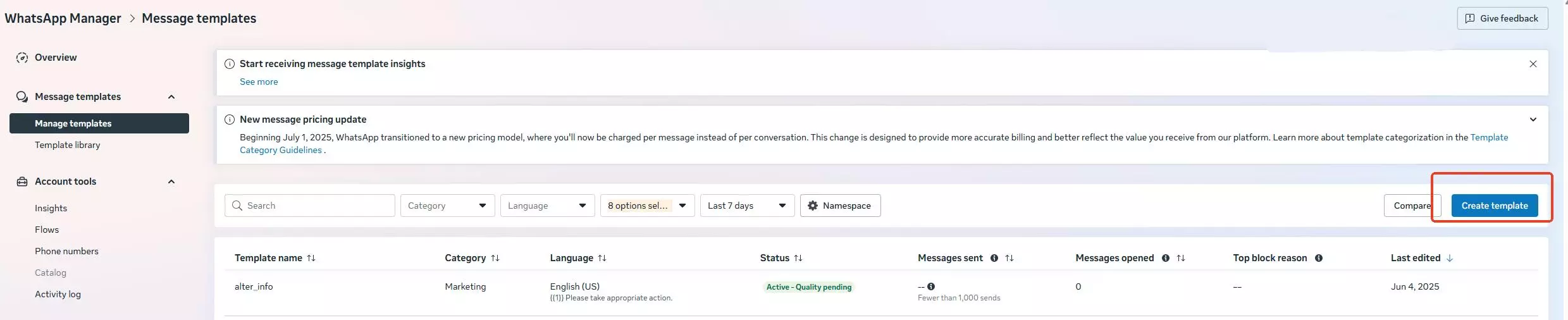Select Manage templates in sidebar

(x=99, y=123)
